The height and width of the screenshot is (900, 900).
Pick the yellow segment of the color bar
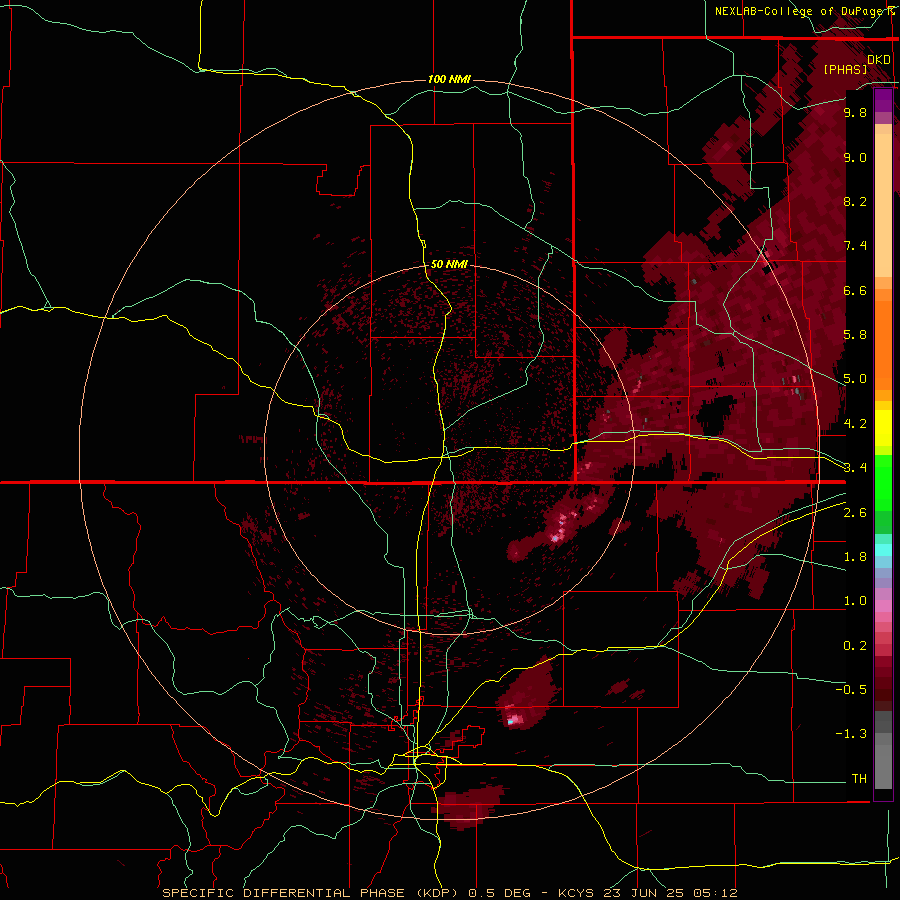[883, 428]
